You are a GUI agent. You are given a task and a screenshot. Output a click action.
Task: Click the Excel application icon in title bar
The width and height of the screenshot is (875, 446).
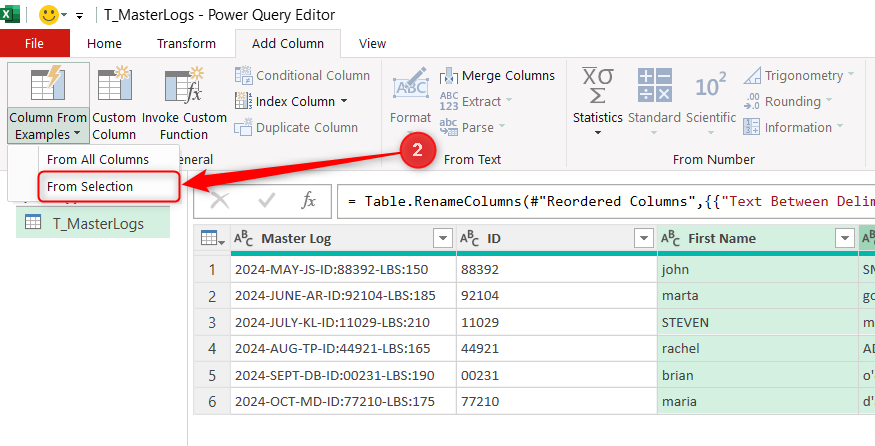click(9, 14)
